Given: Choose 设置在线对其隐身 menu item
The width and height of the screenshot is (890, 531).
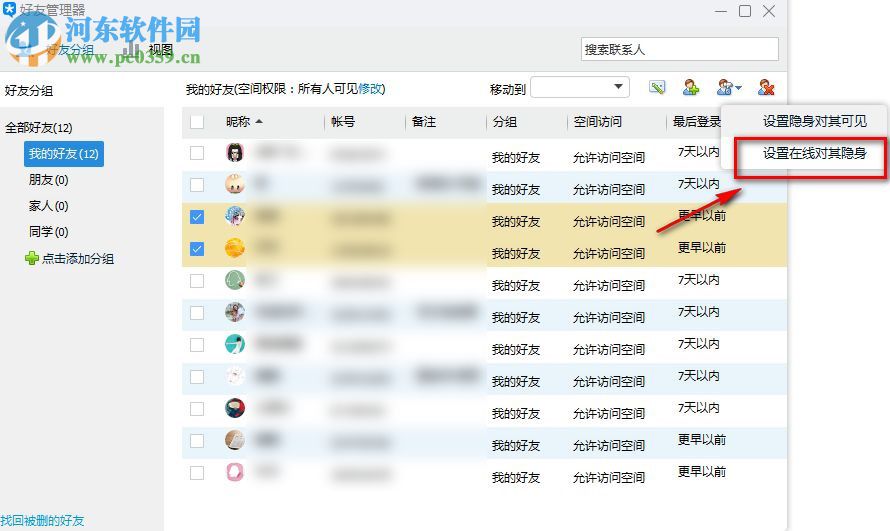Looking at the screenshot, I should pos(815,153).
